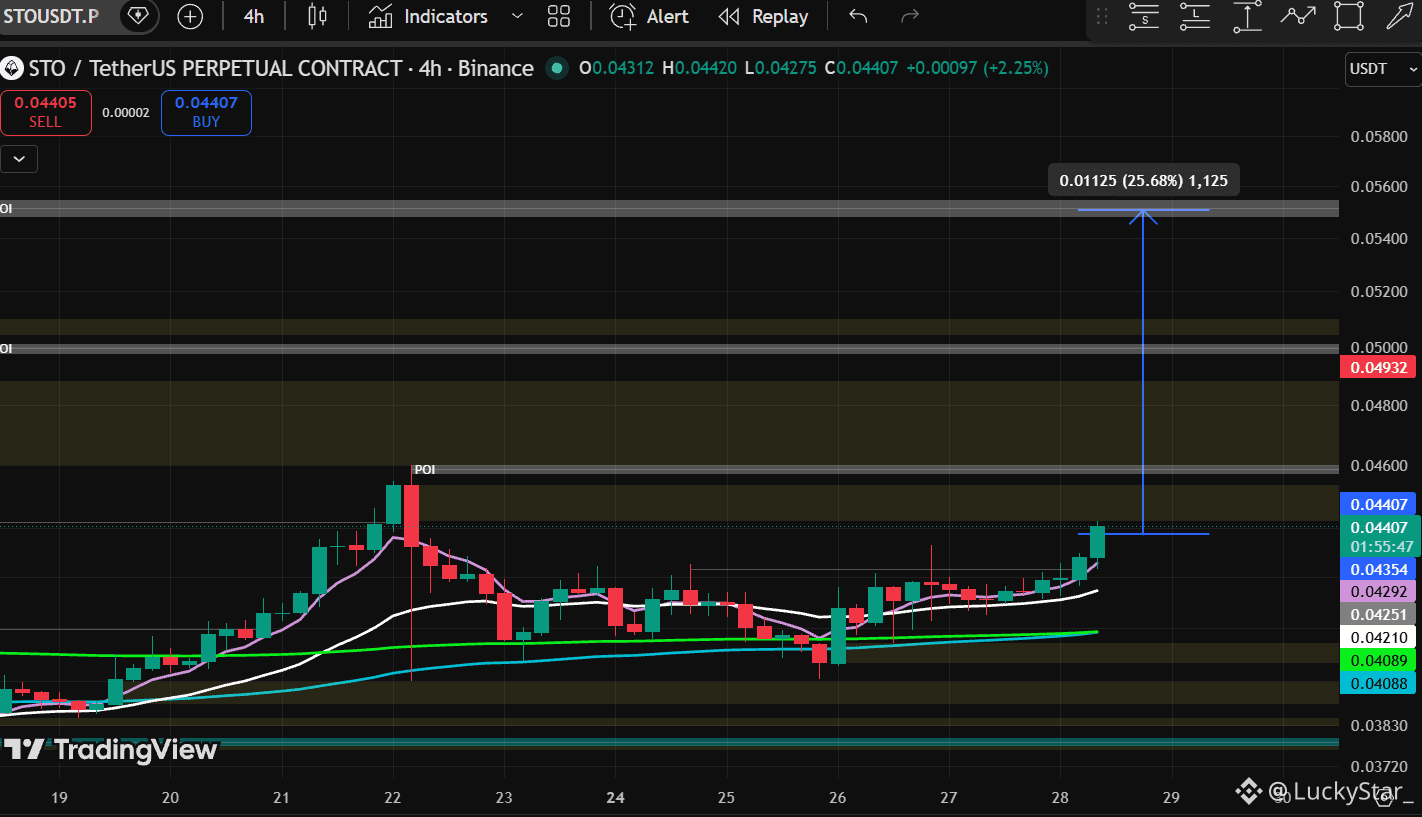
Task: Click the green 0.04089 moving average label
Action: 1379,660
